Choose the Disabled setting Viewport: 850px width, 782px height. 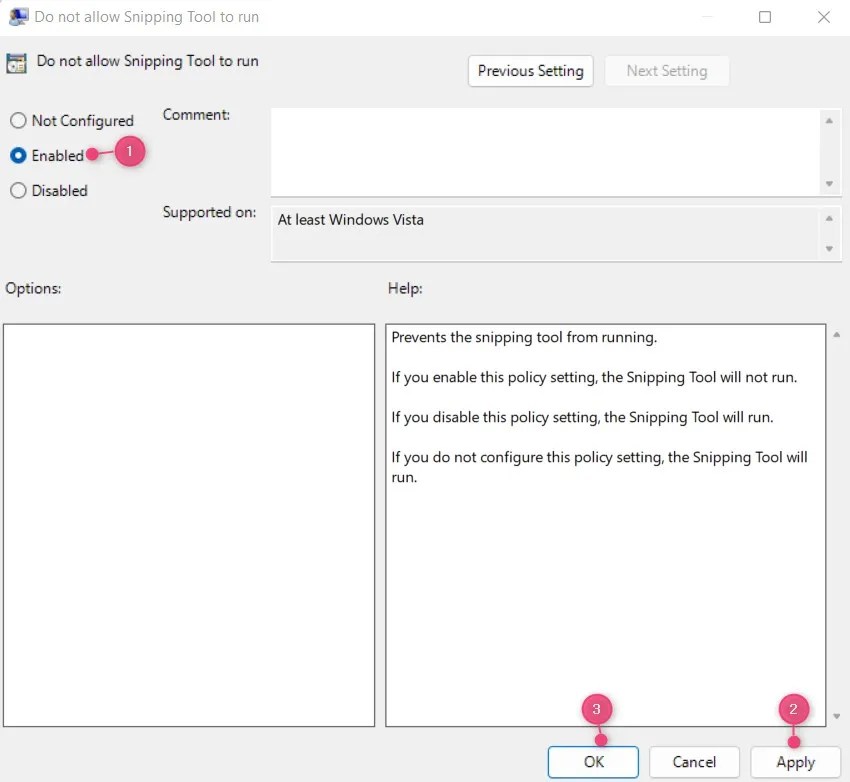click(x=18, y=190)
